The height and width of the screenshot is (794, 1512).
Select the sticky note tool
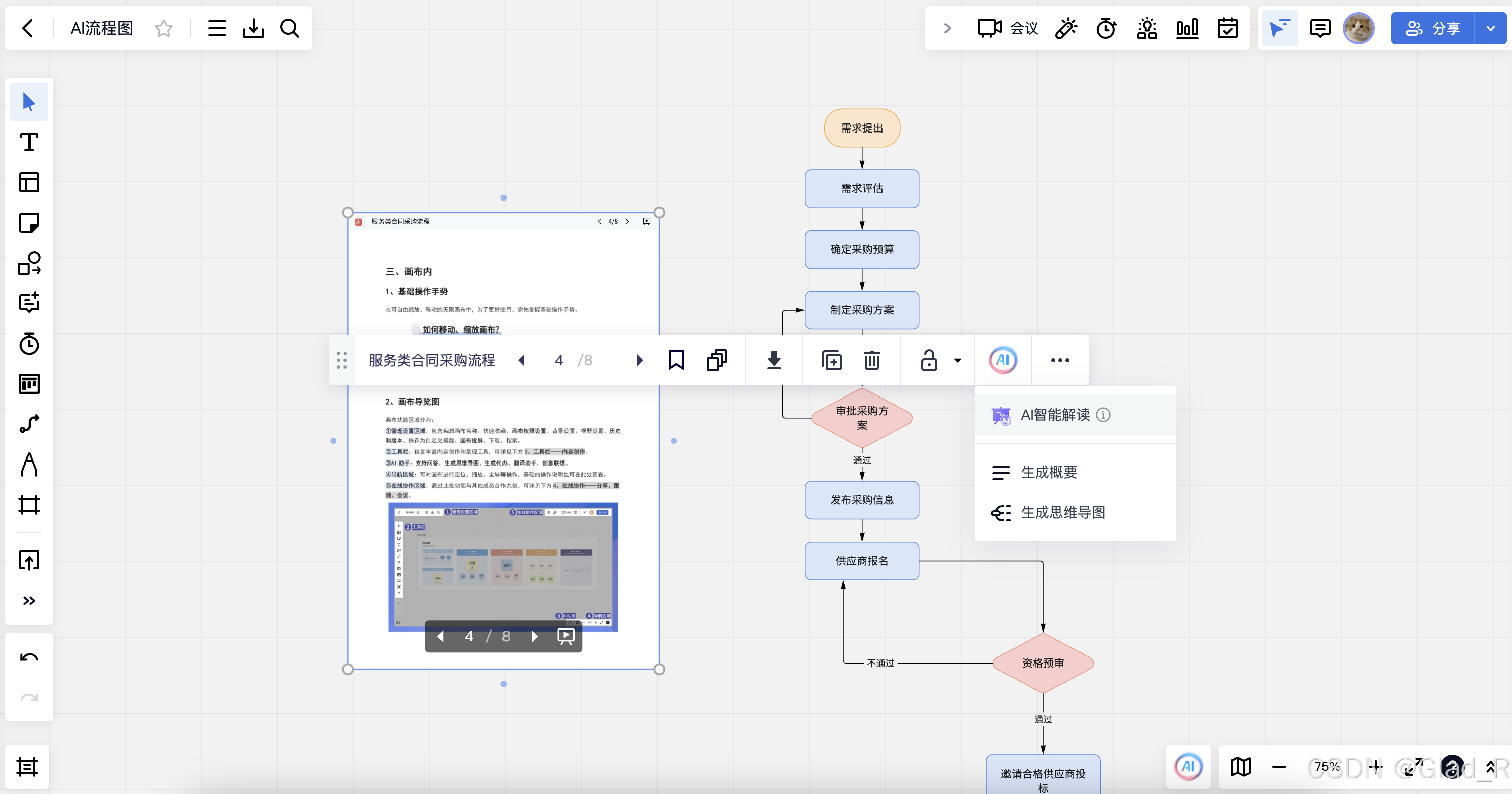pyautogui.click(x=29, y=222)
